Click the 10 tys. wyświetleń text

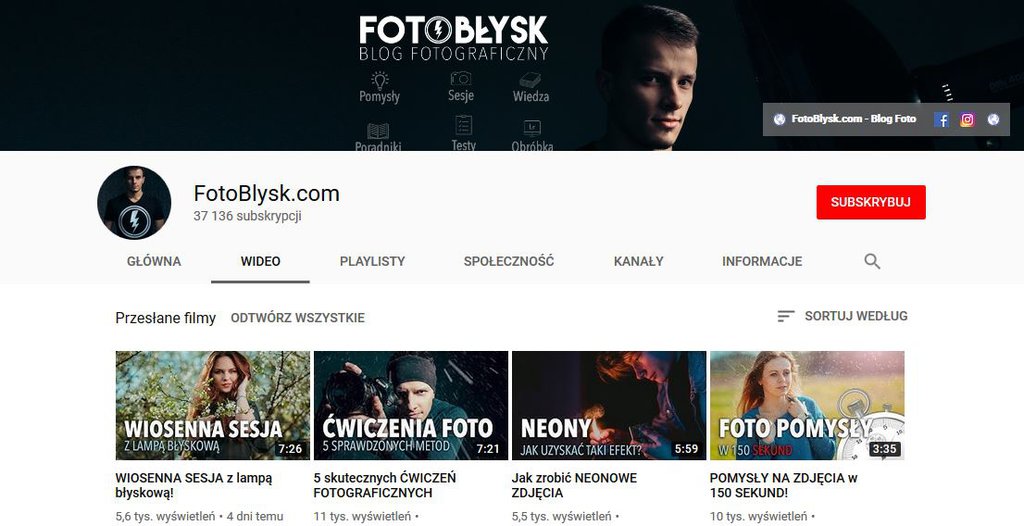(758, 516)
